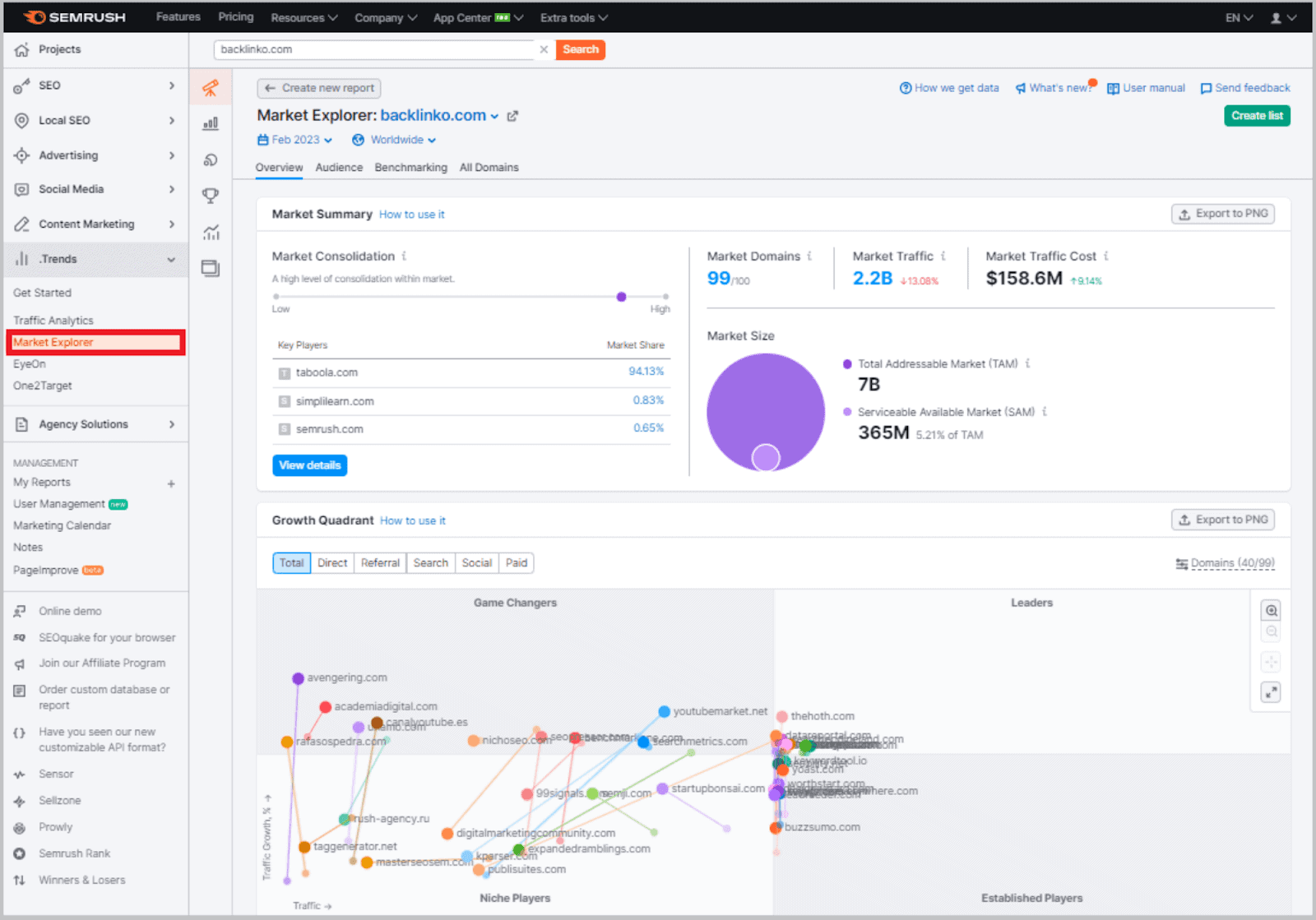Open the EN language dropdown
This screenshot has height=920, width=1316.
(x=1239, y=17)
